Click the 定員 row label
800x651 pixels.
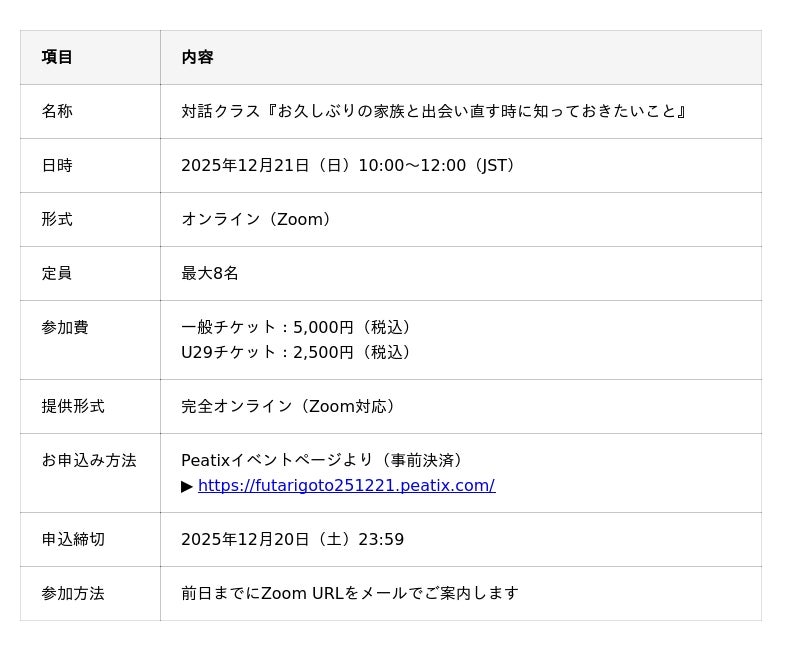(57, 274)
